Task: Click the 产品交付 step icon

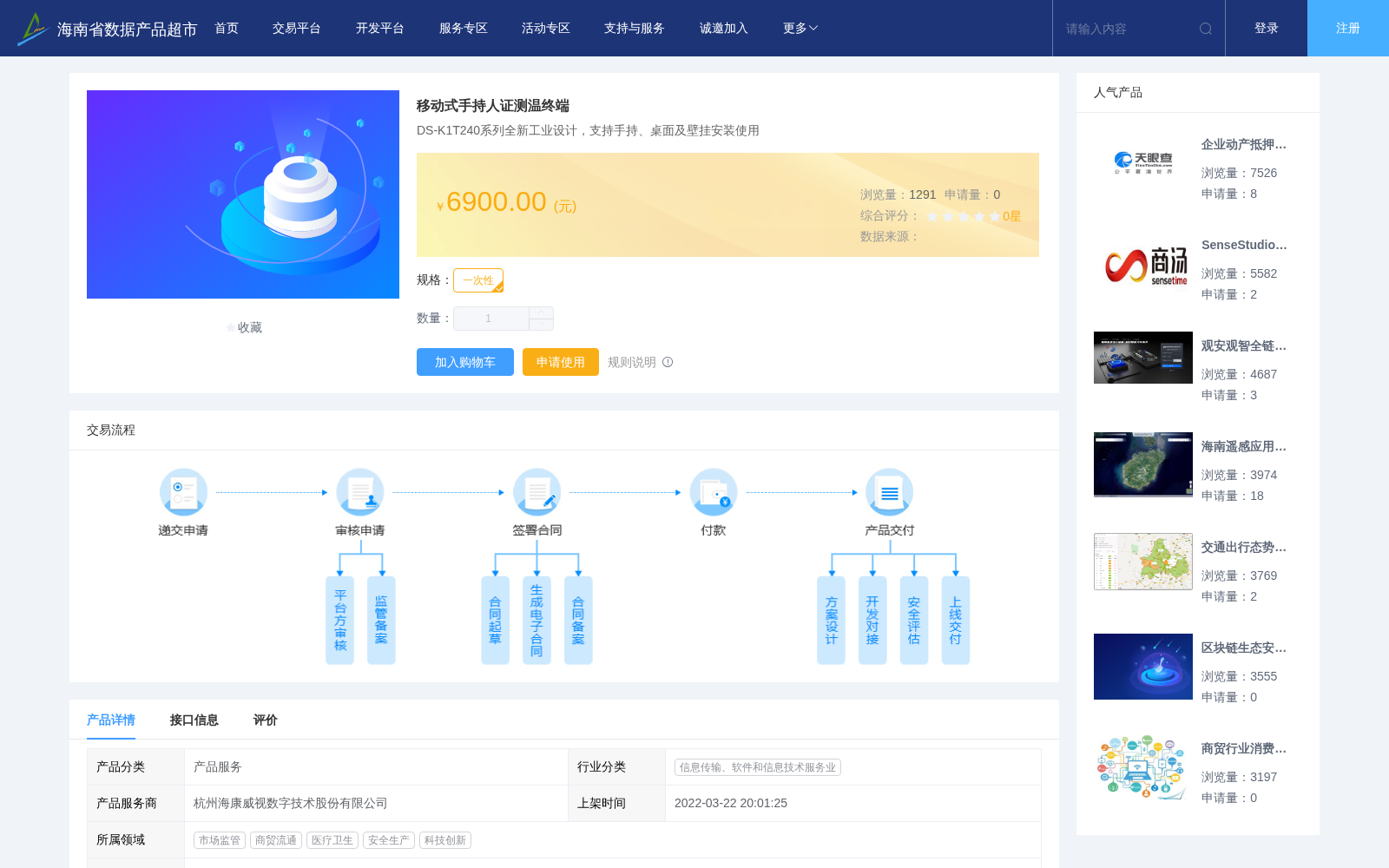Action: click(890, 492)
